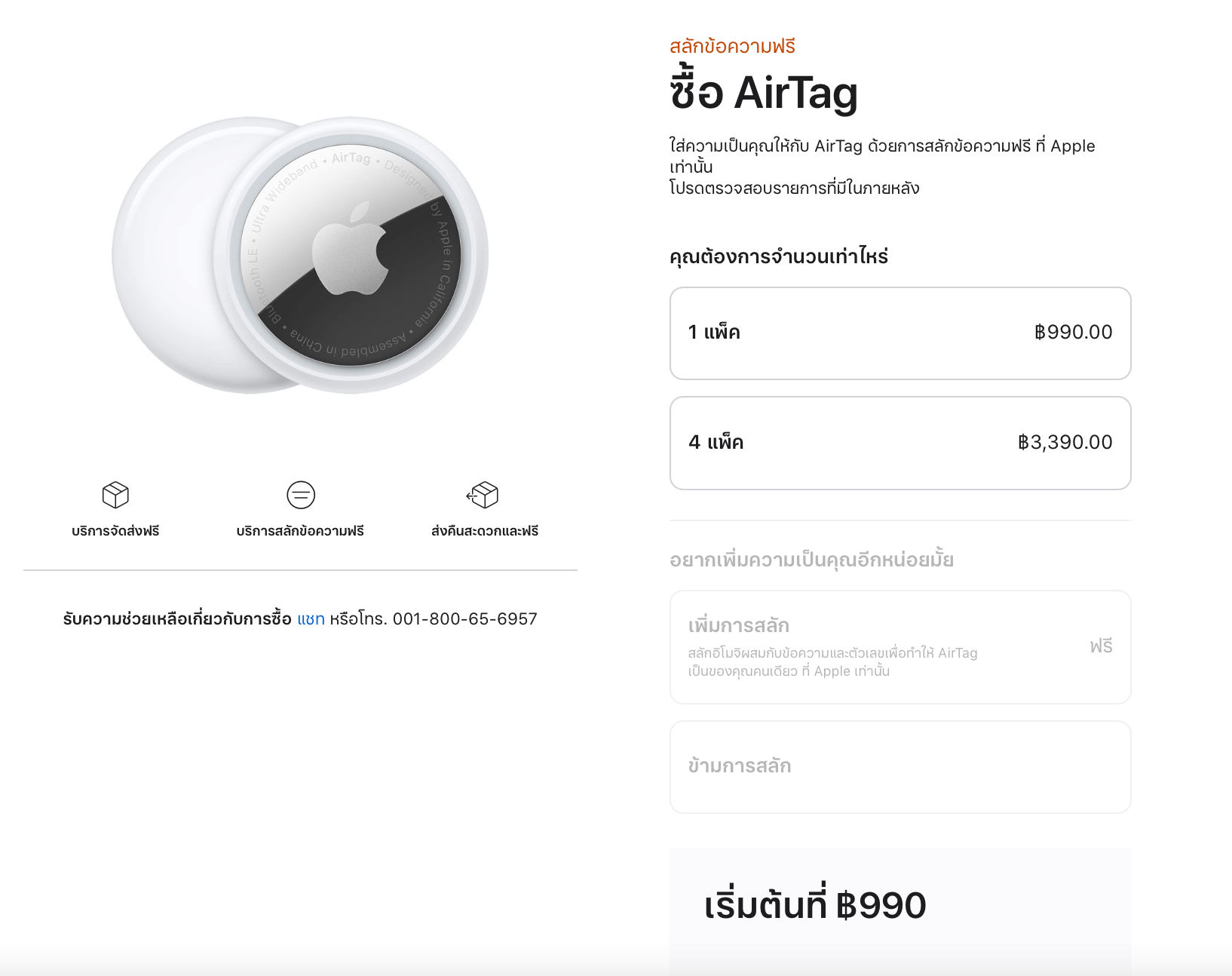Click the ส่งคืนสะดวกและฟรี label
The height and width of the screenshot is (976, 1232).
(x=485, y=531)
